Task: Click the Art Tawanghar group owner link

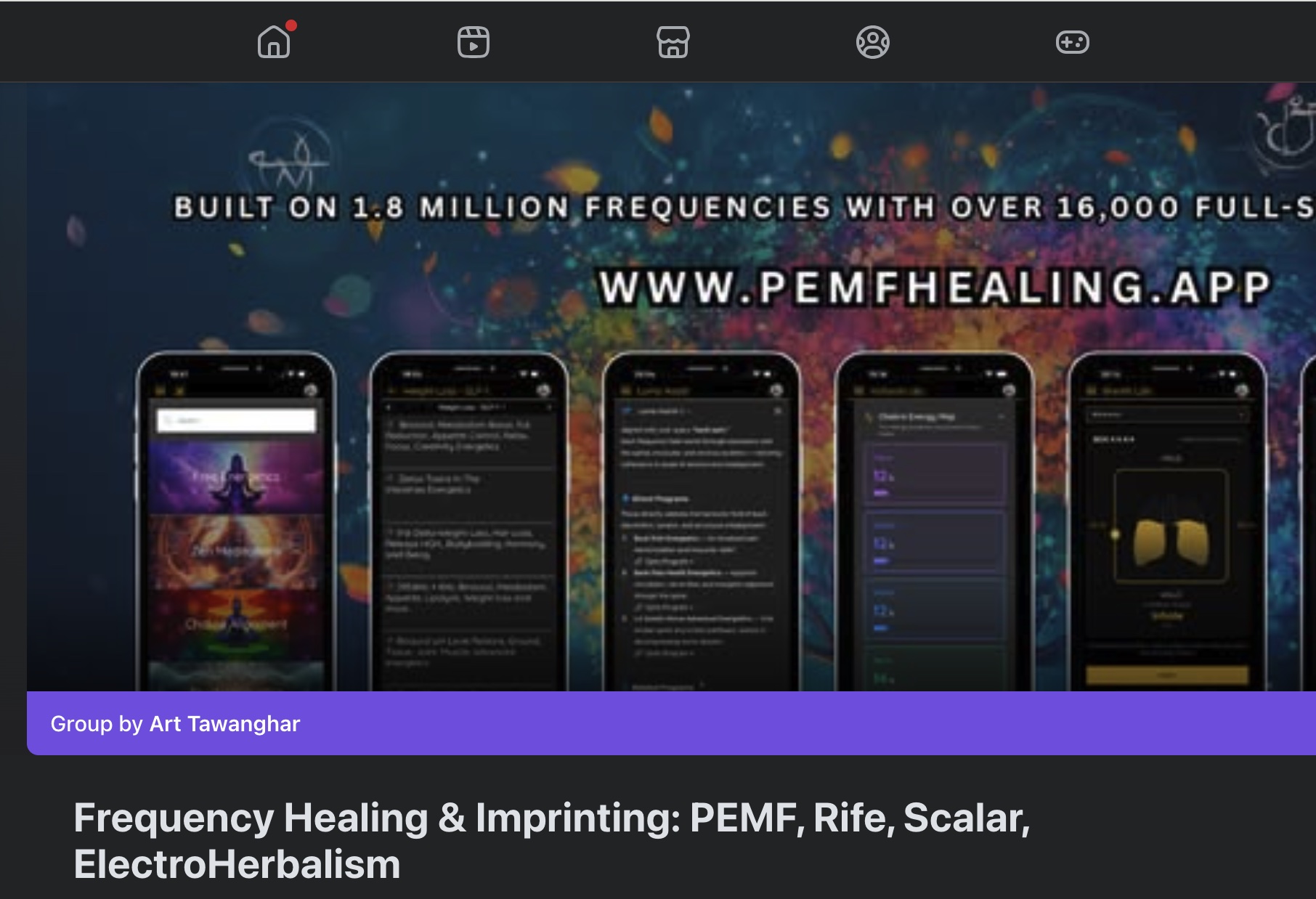Action: (224, 723)
